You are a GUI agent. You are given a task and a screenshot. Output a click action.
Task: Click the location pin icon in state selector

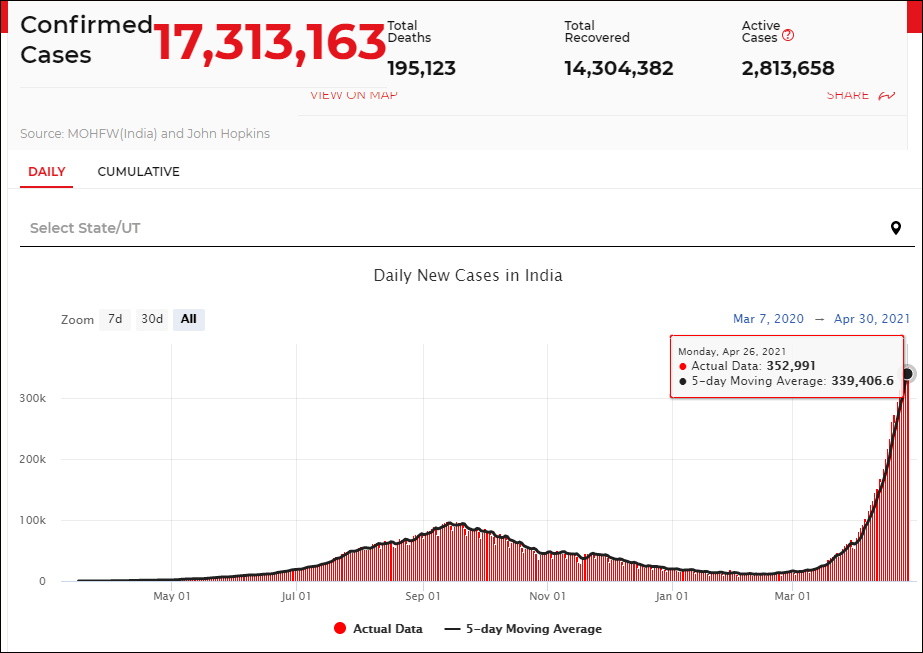point(895,228)
